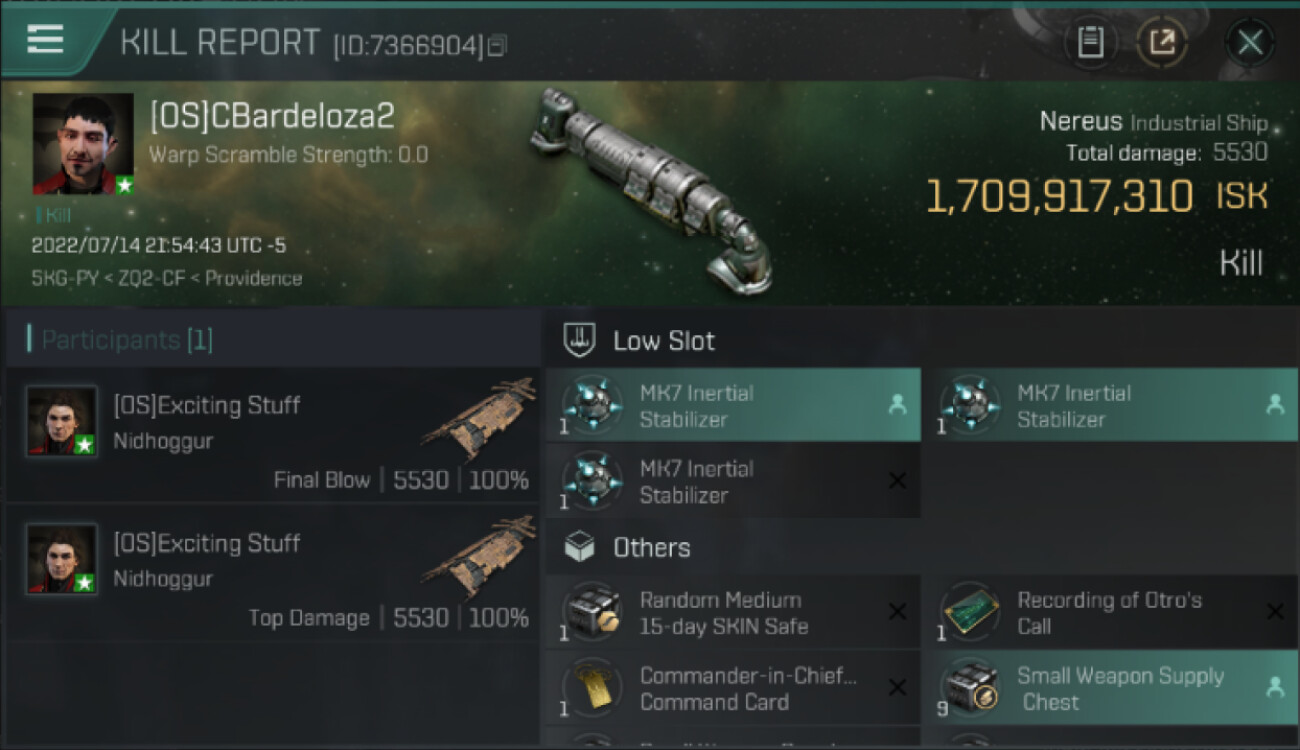Open the hamburger menu icon
Screen dimensions: 1300x750
tap(45, 39)
